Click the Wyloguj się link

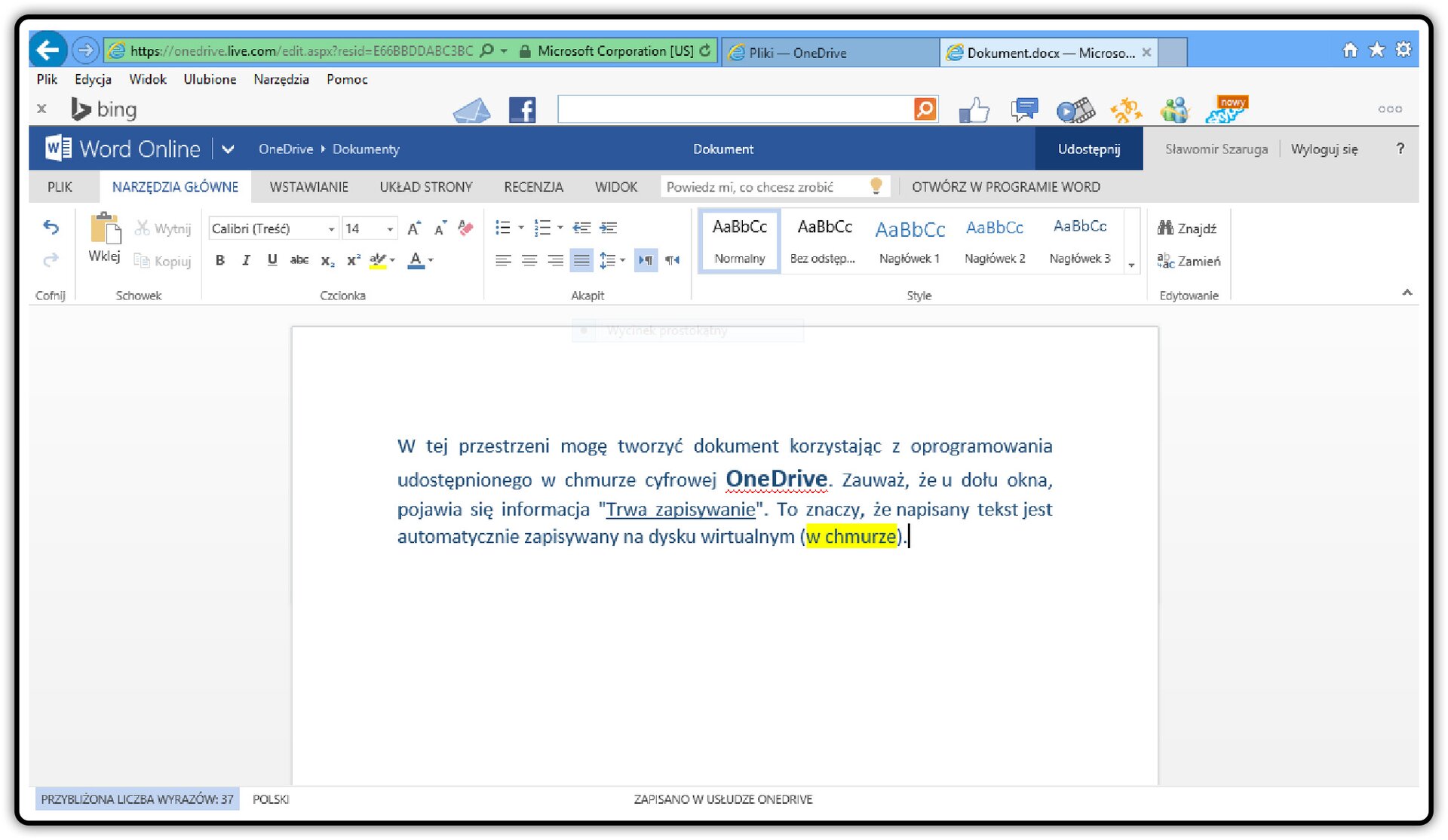click(x=1324, y=149)
